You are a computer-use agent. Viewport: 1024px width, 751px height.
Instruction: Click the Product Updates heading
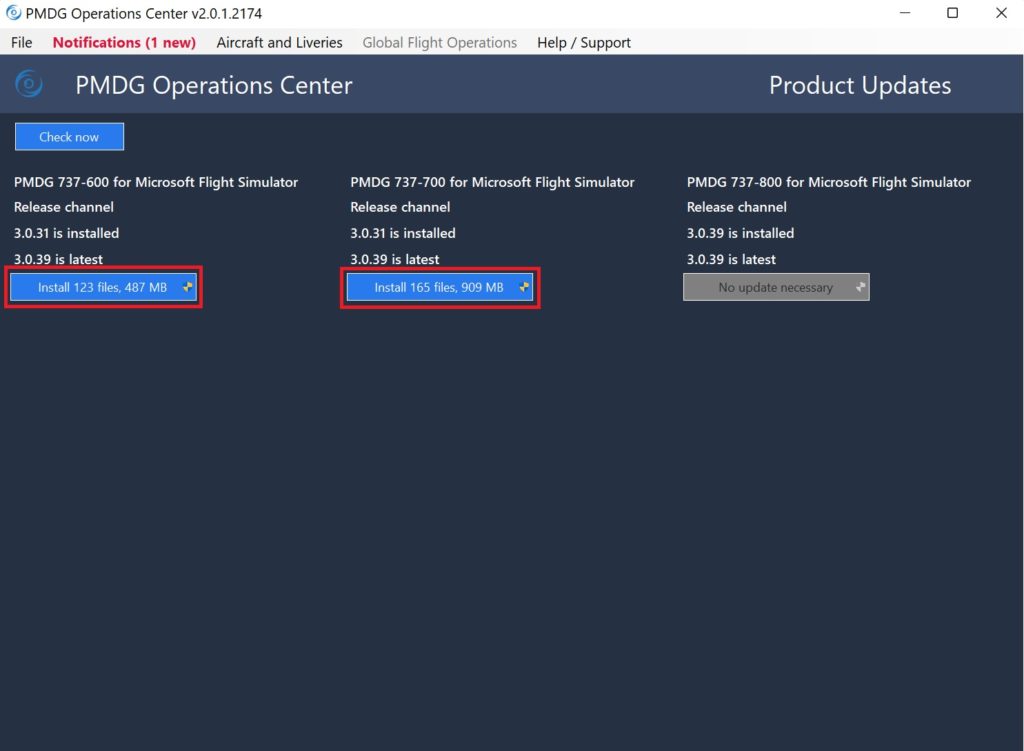860,86
